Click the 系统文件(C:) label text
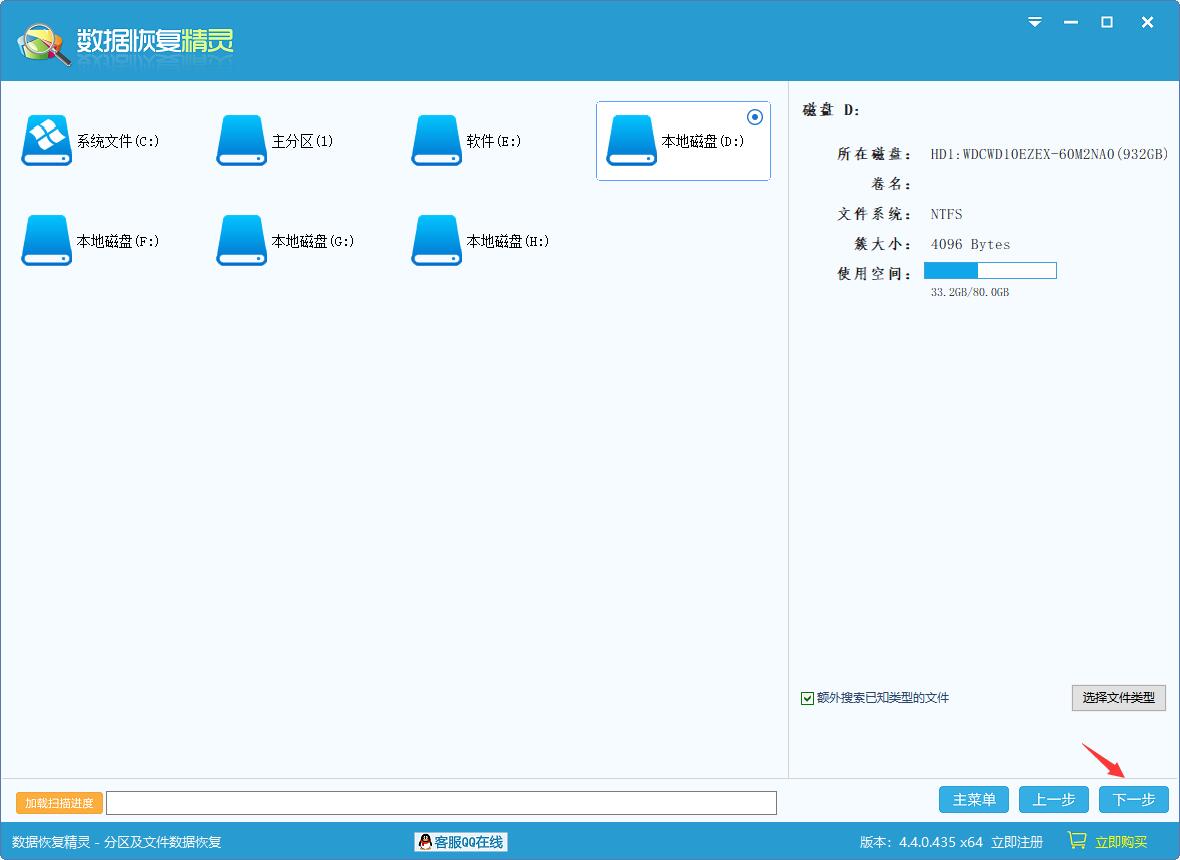Viewport: 1180px width, 860px height. point(117,141)
